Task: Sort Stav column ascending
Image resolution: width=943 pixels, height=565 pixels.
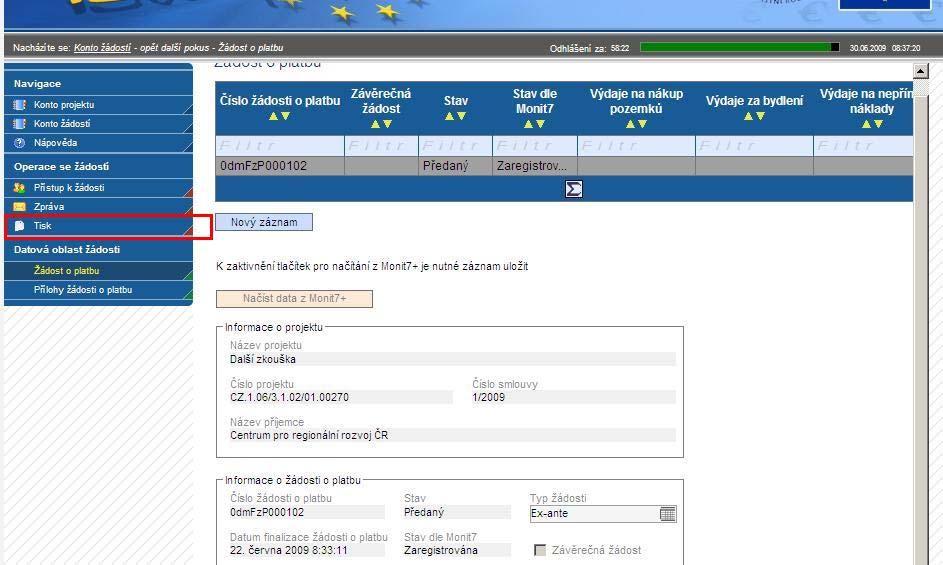Action: 449,116
